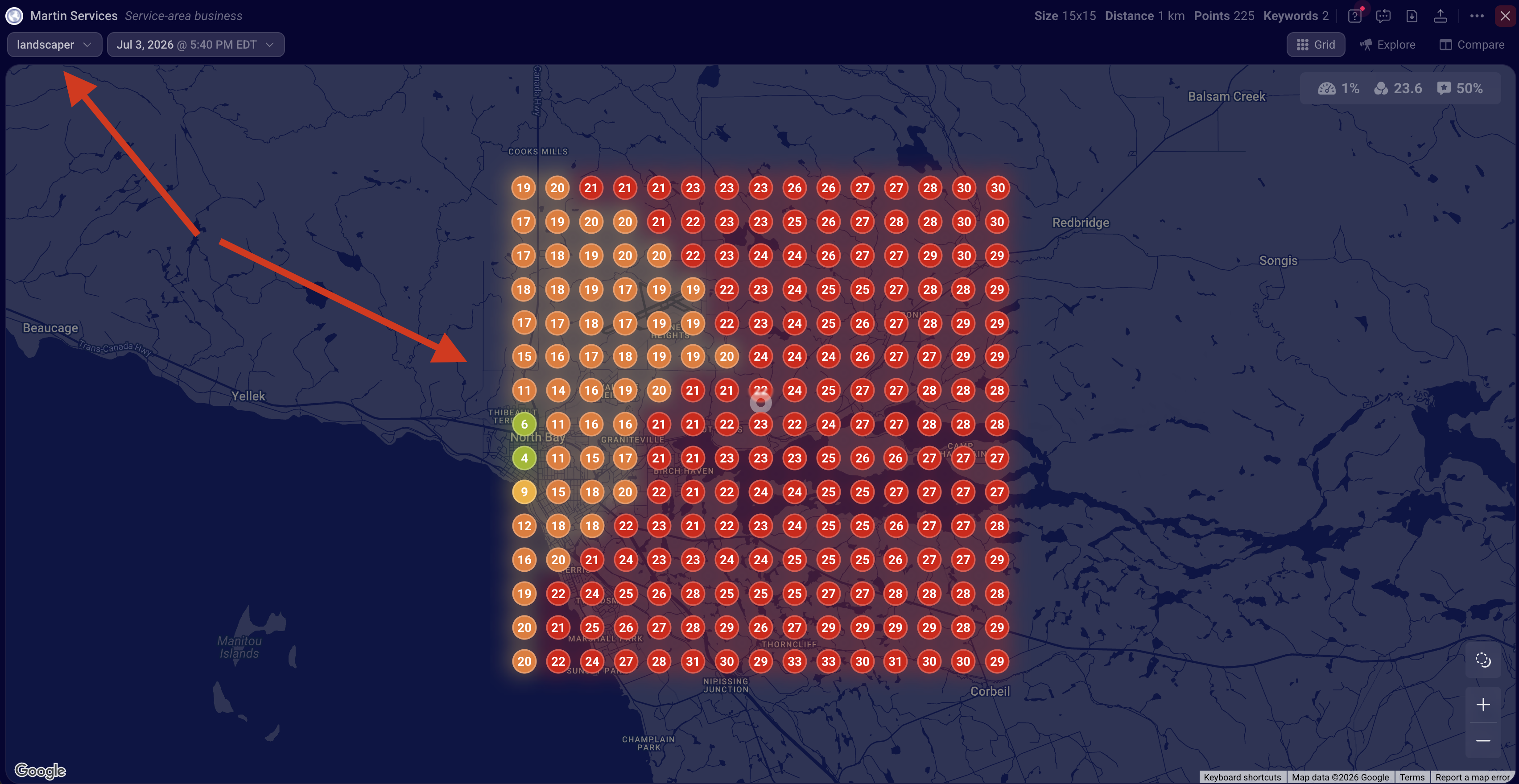Open the map Terms link
Image resolution: width=1519 pixels, height=784 pixels.
(x=1412, y=777)
